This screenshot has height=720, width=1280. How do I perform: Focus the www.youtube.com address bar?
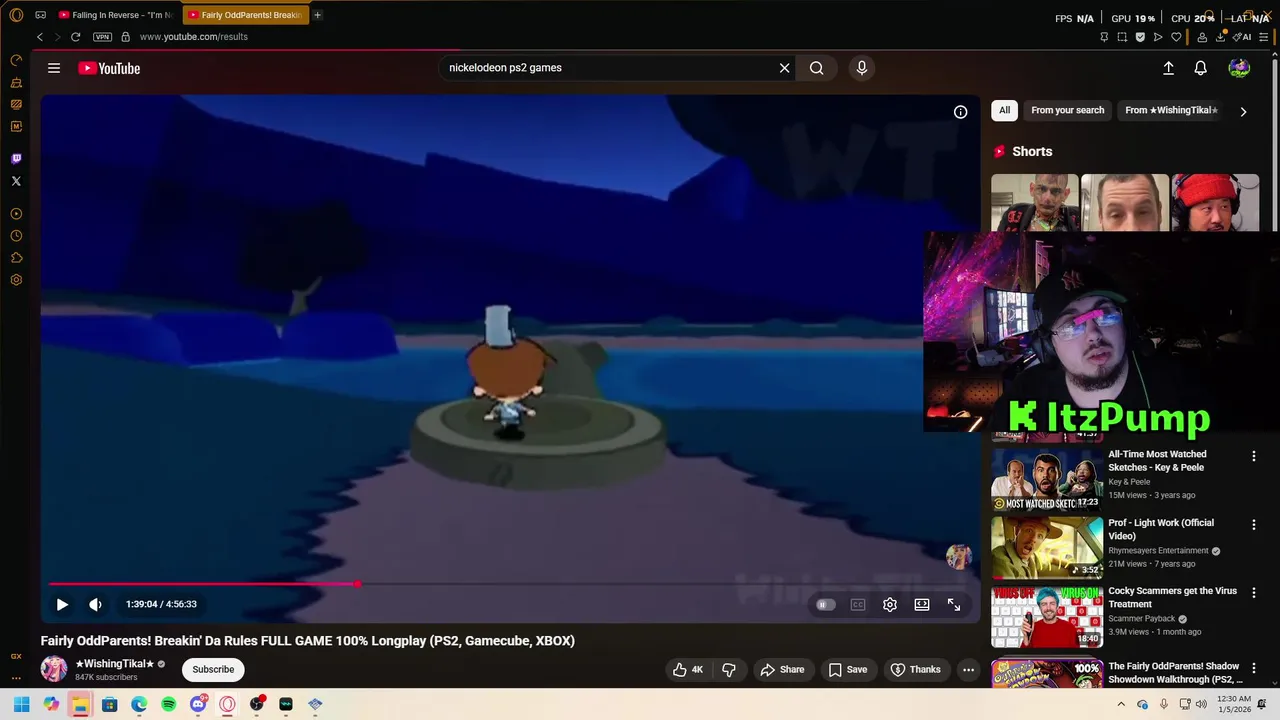coord(193,37)
